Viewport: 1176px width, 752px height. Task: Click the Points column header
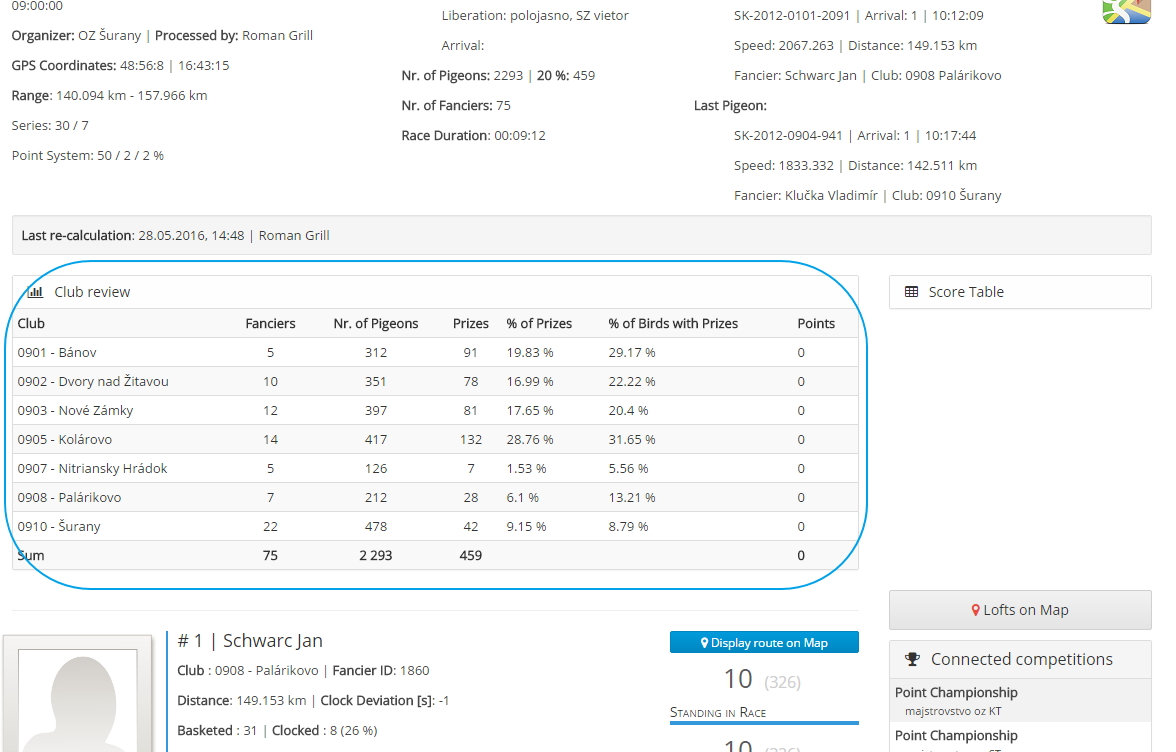pos(816,323)
